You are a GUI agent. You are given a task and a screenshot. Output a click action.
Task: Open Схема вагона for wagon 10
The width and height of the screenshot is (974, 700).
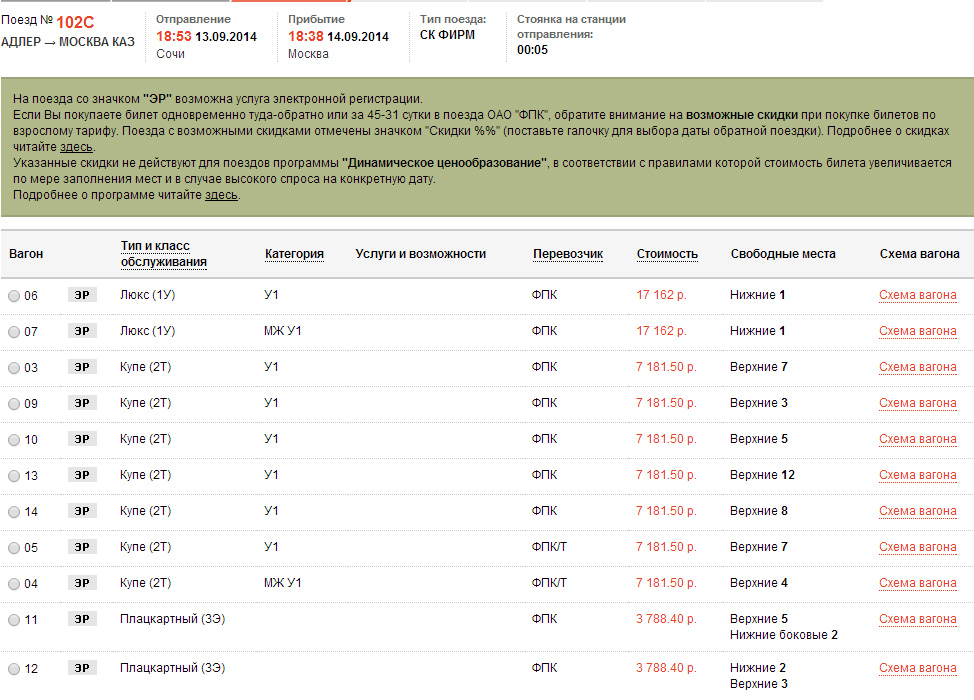point(917,440)
